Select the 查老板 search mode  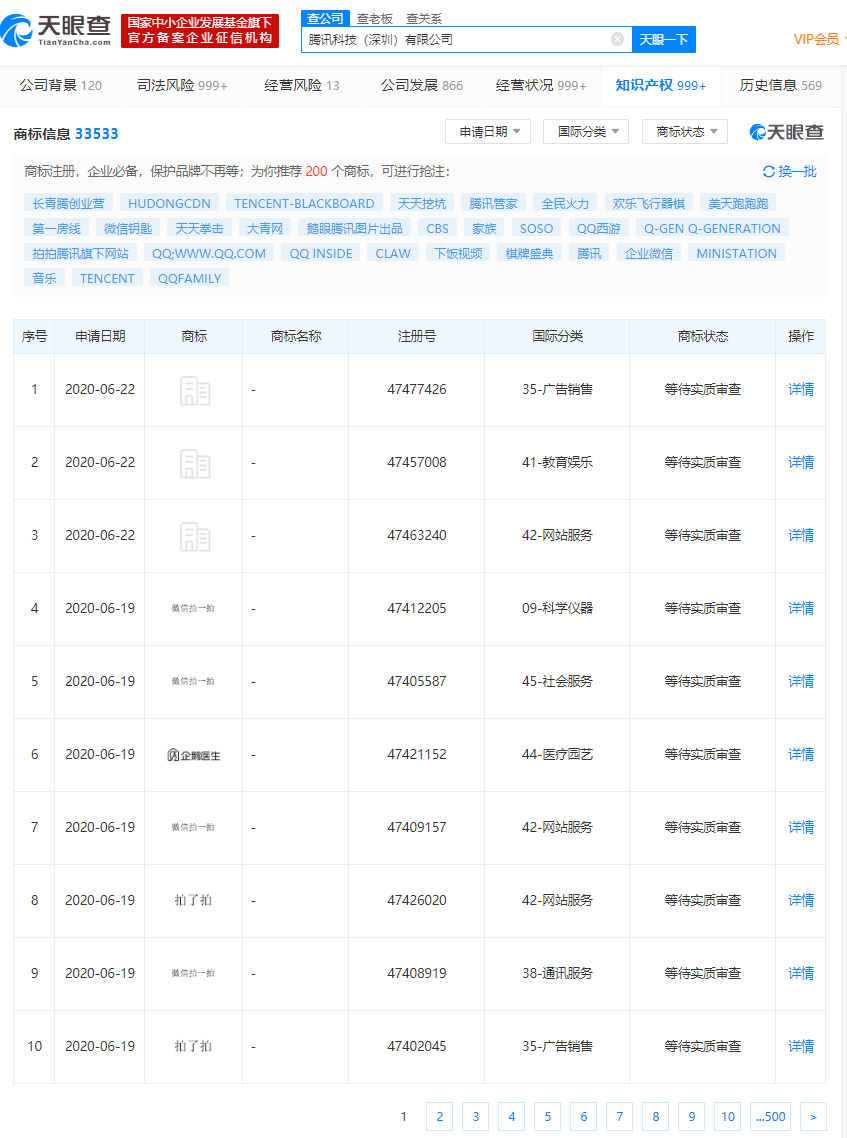tap(375, 18)
